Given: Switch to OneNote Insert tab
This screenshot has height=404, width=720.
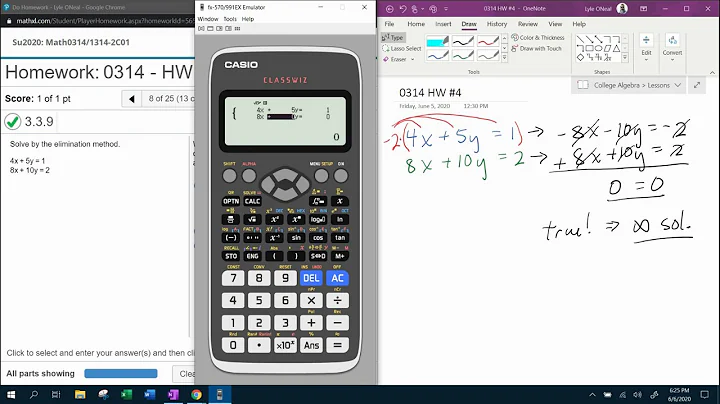Looking at the screenshot, I should click(443, 24).
